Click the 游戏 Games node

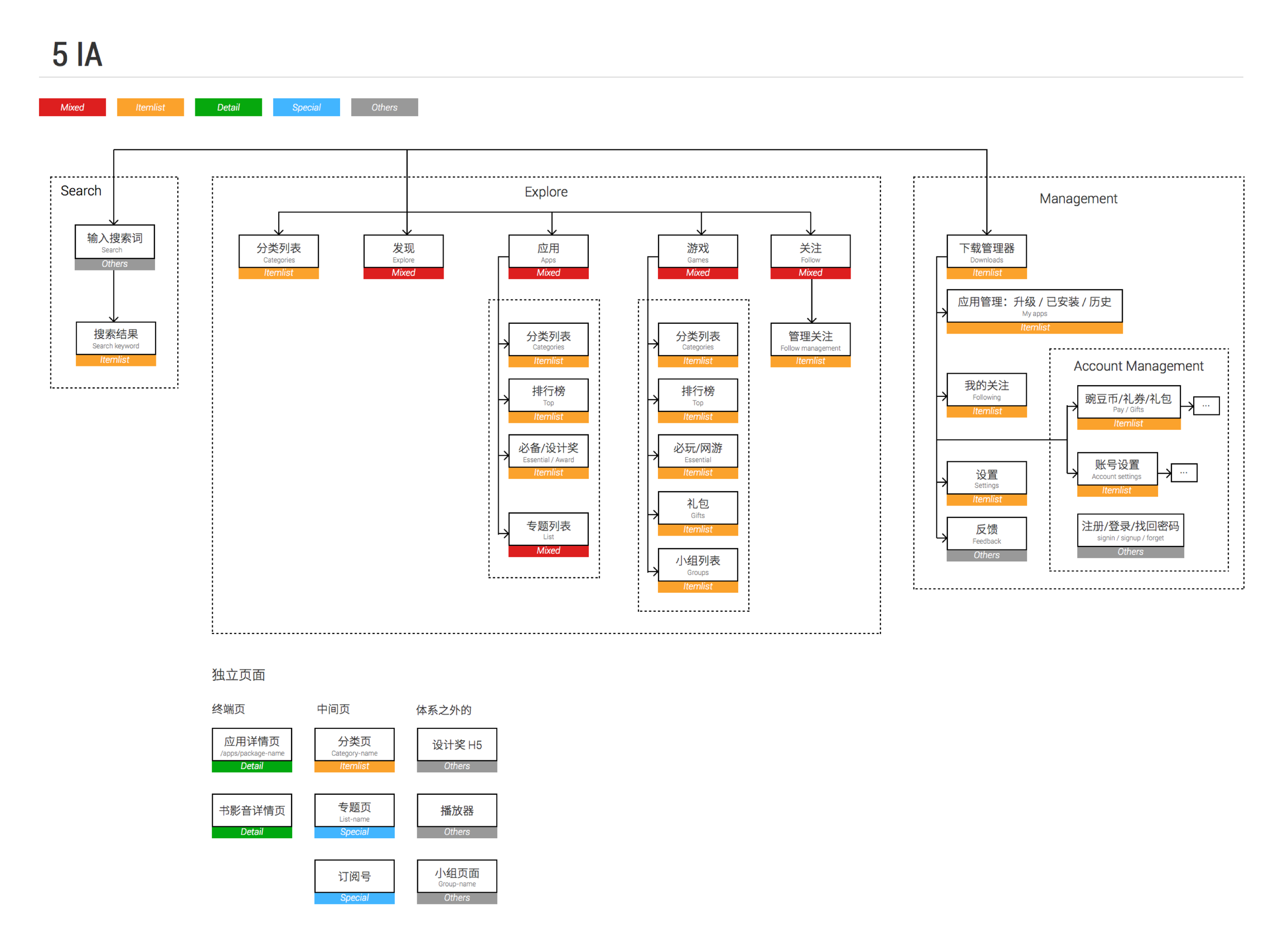(x=697, y=252)
